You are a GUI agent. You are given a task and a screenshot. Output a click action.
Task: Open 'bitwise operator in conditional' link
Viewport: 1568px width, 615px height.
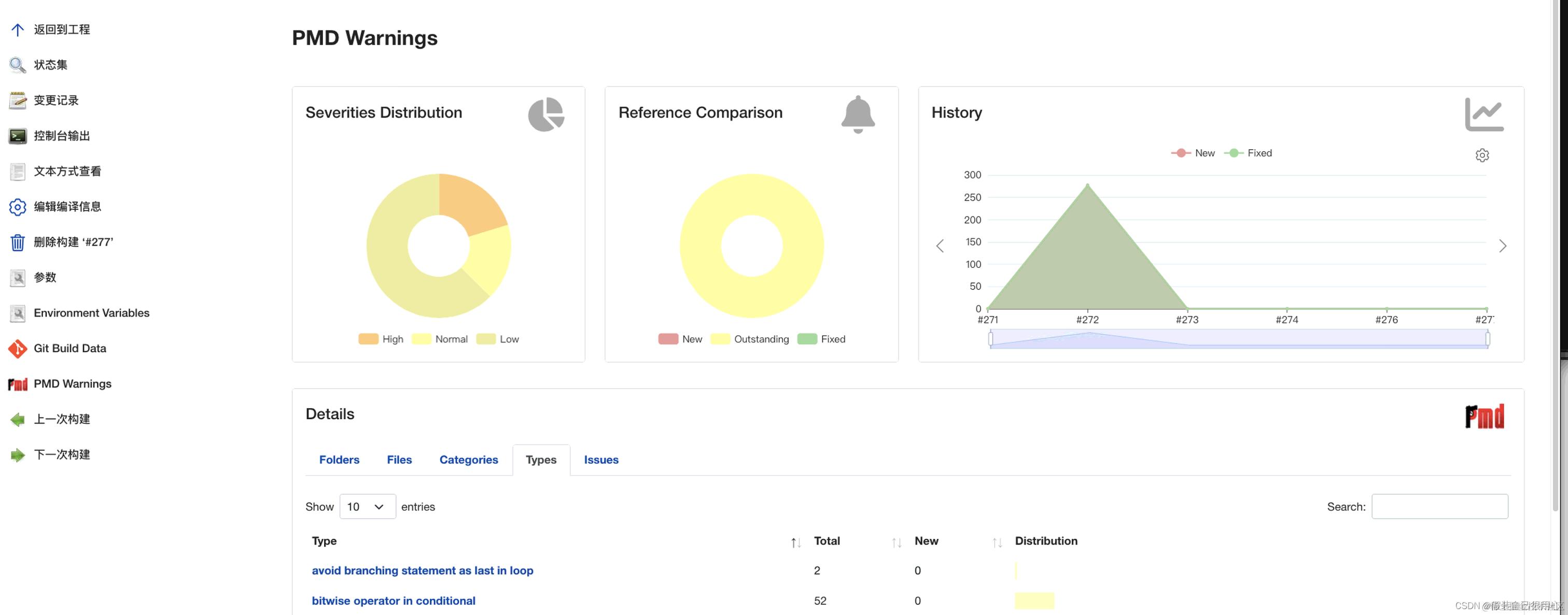[393, 601]
